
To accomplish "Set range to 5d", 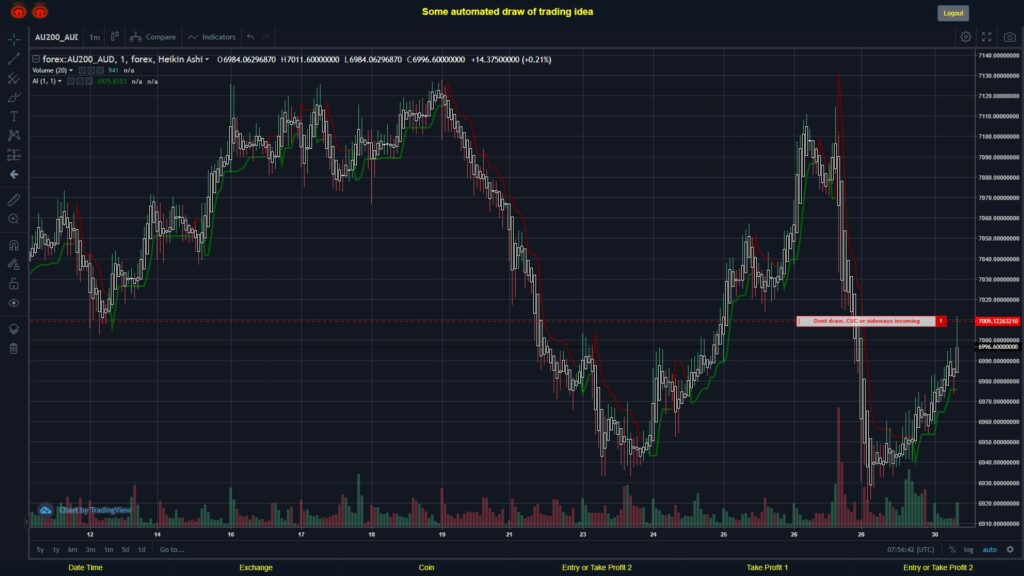I will coord(125,550).
